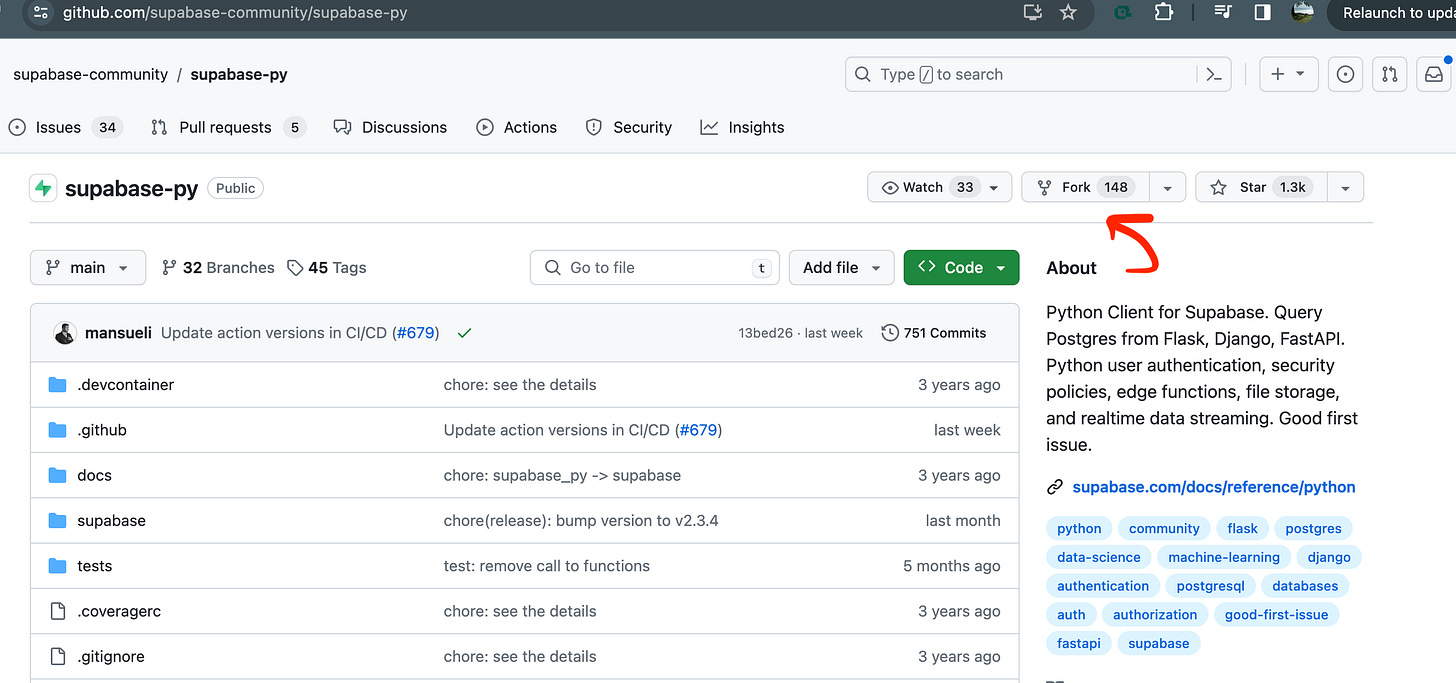
Task: Open the create new plus dropdown
Action: [x=1287, y=74]
